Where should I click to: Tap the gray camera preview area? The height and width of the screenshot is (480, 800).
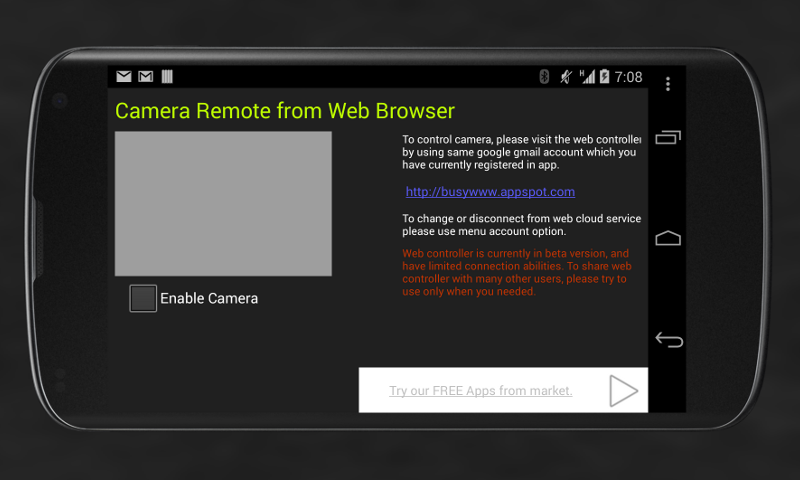[x=223, y=204]
